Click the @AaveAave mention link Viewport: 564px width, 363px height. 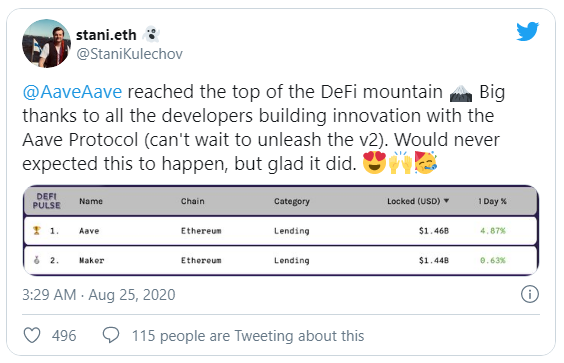click(x=72, y=92)
